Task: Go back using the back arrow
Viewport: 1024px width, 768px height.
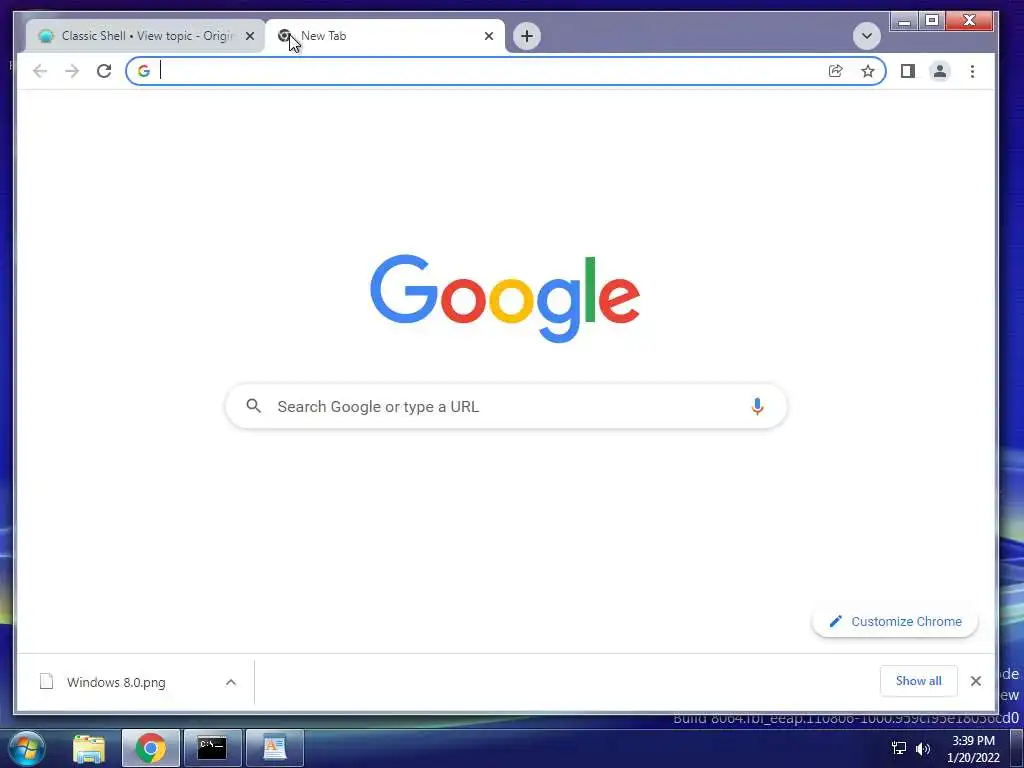Action: coord(40,71)
